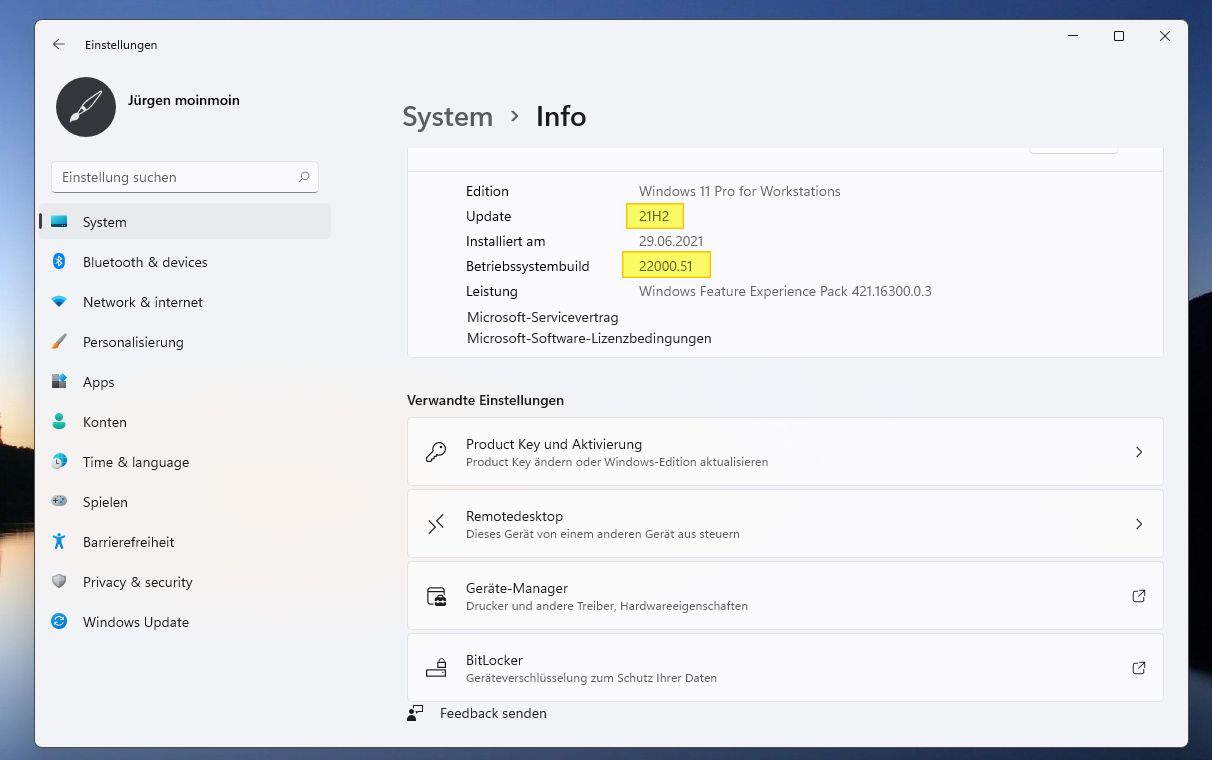Click the Feedback senden person icon

pyautogui.click(x=416, y=713)
